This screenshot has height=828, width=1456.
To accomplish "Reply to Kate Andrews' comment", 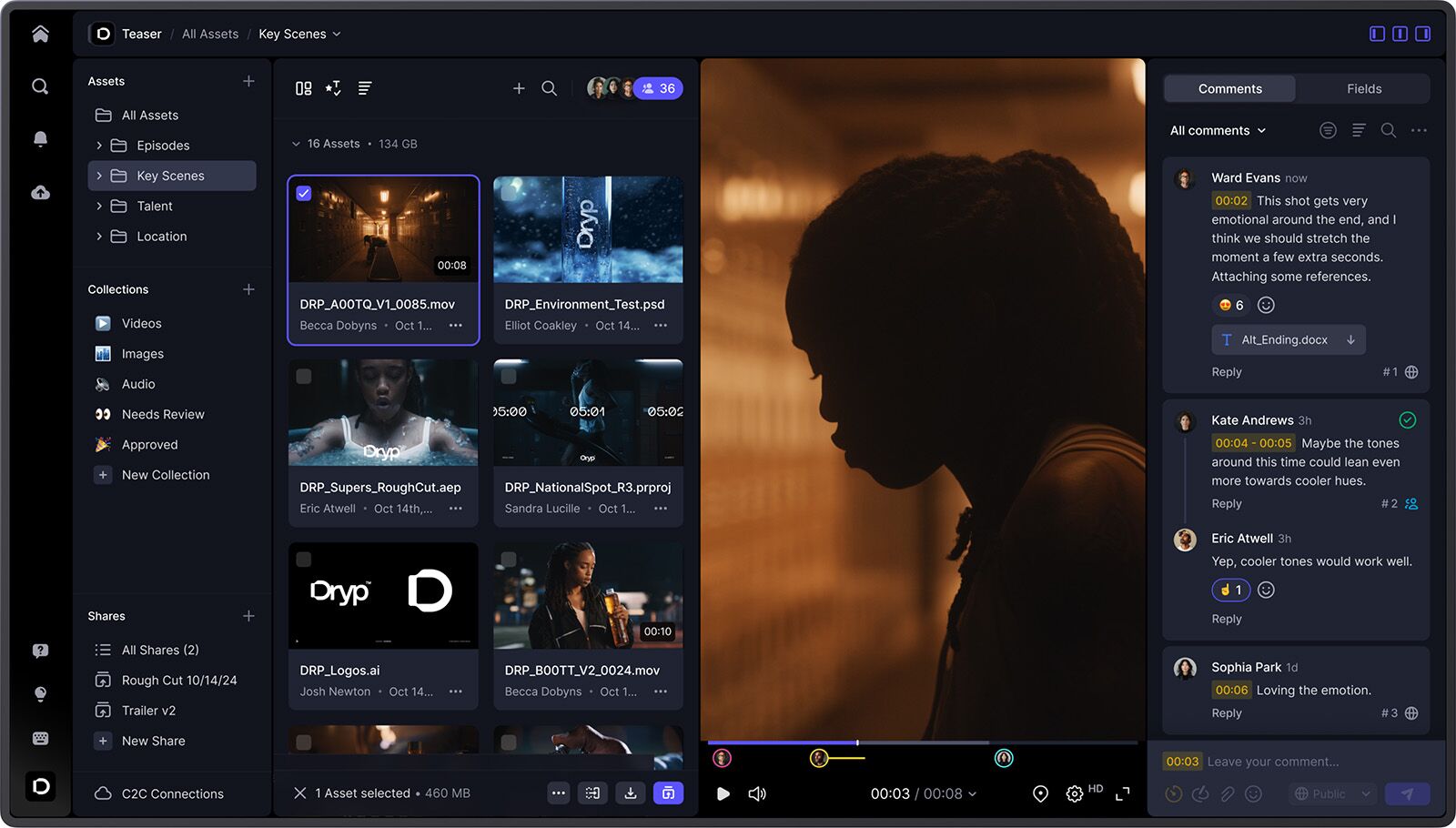I will click(1226, 503).
